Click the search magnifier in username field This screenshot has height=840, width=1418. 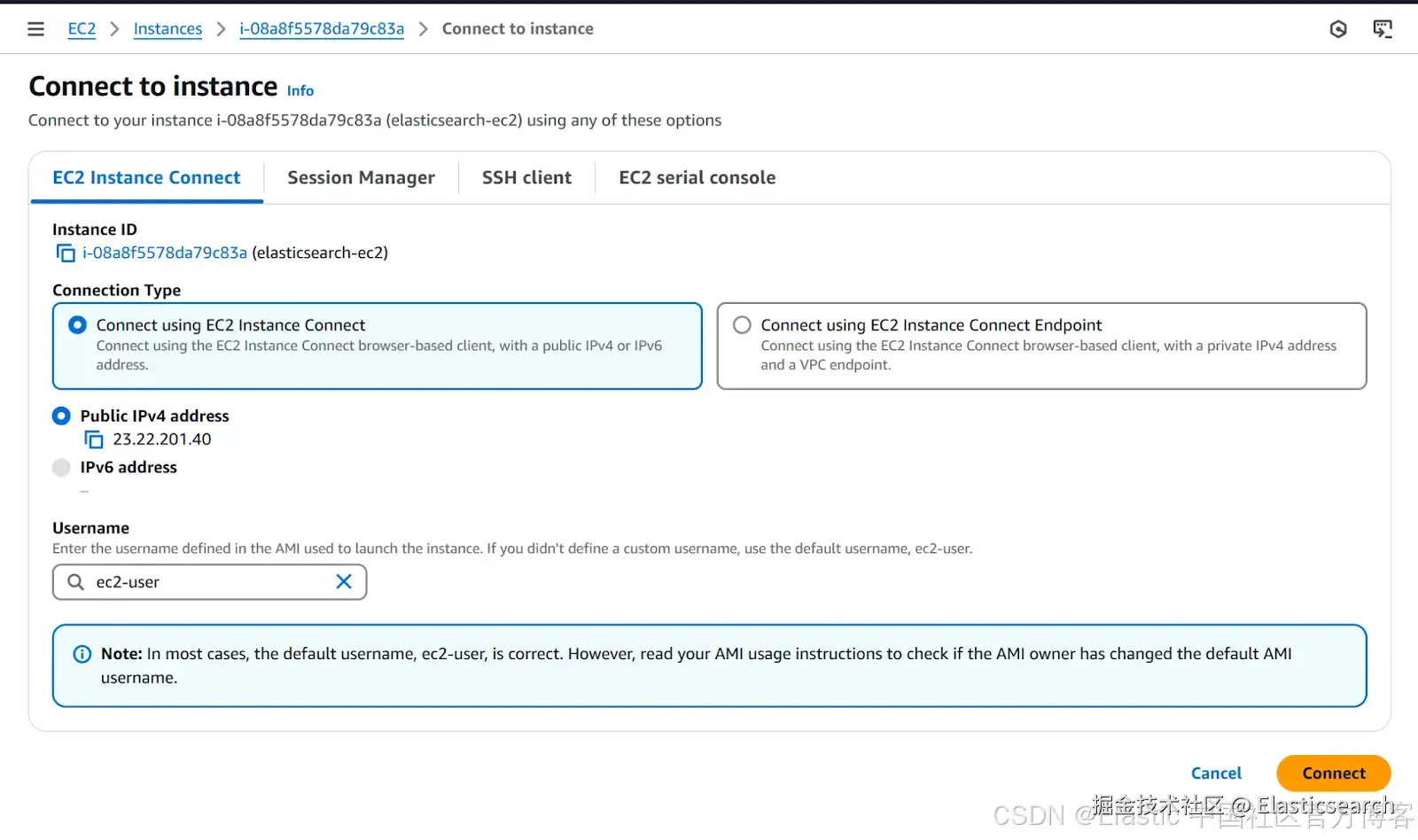coord(76,581)
